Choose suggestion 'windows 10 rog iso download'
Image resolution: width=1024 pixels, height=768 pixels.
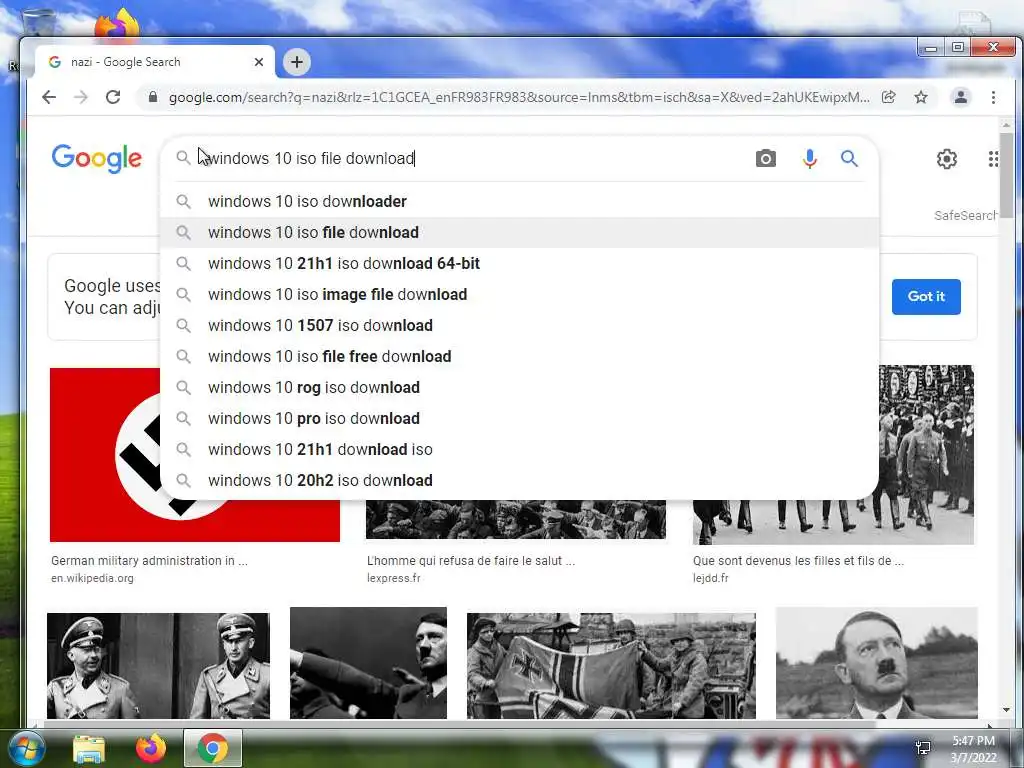pos(519,387)
